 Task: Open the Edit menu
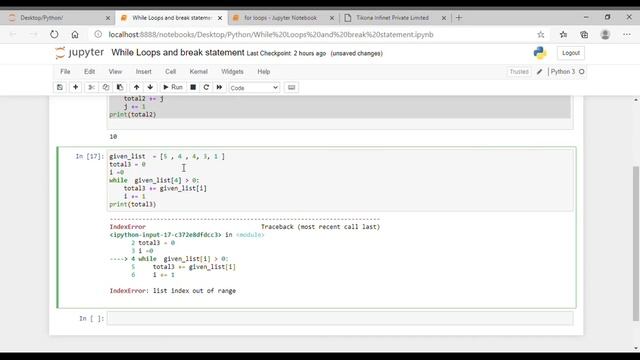pyautogui.click(x=89, y=71)
